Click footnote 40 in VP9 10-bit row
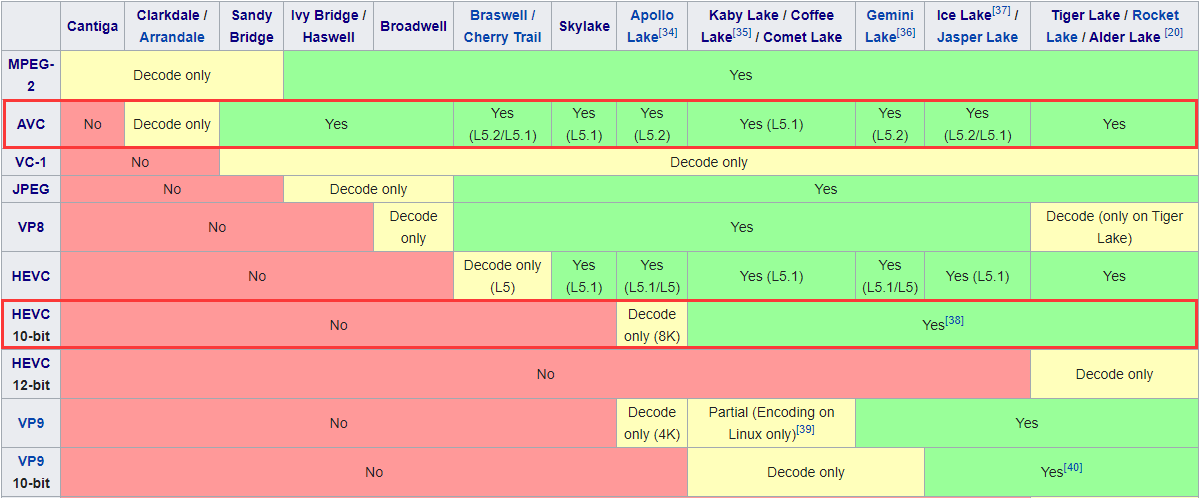Screen dimensions: 1200x498 pyautogui.click(x=1073, y=467)
